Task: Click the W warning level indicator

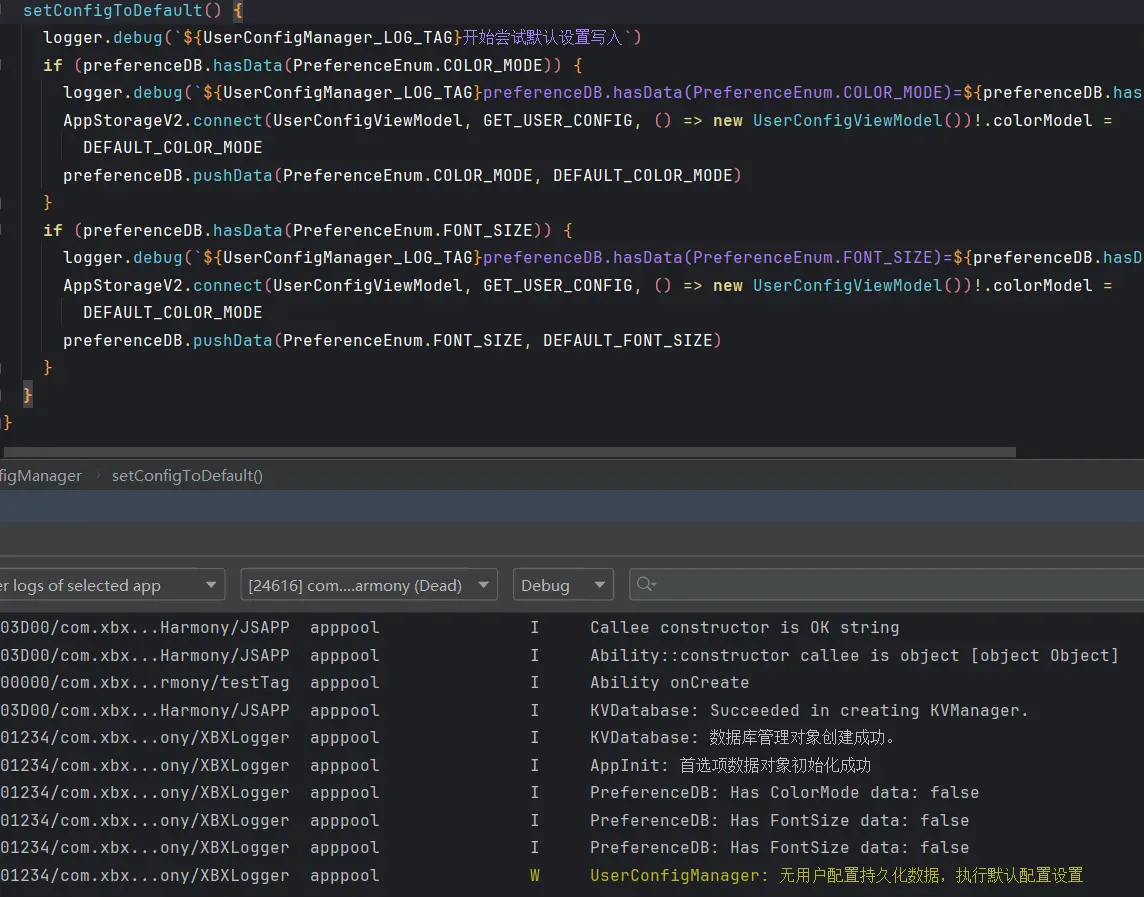Action: click(534, 876)
